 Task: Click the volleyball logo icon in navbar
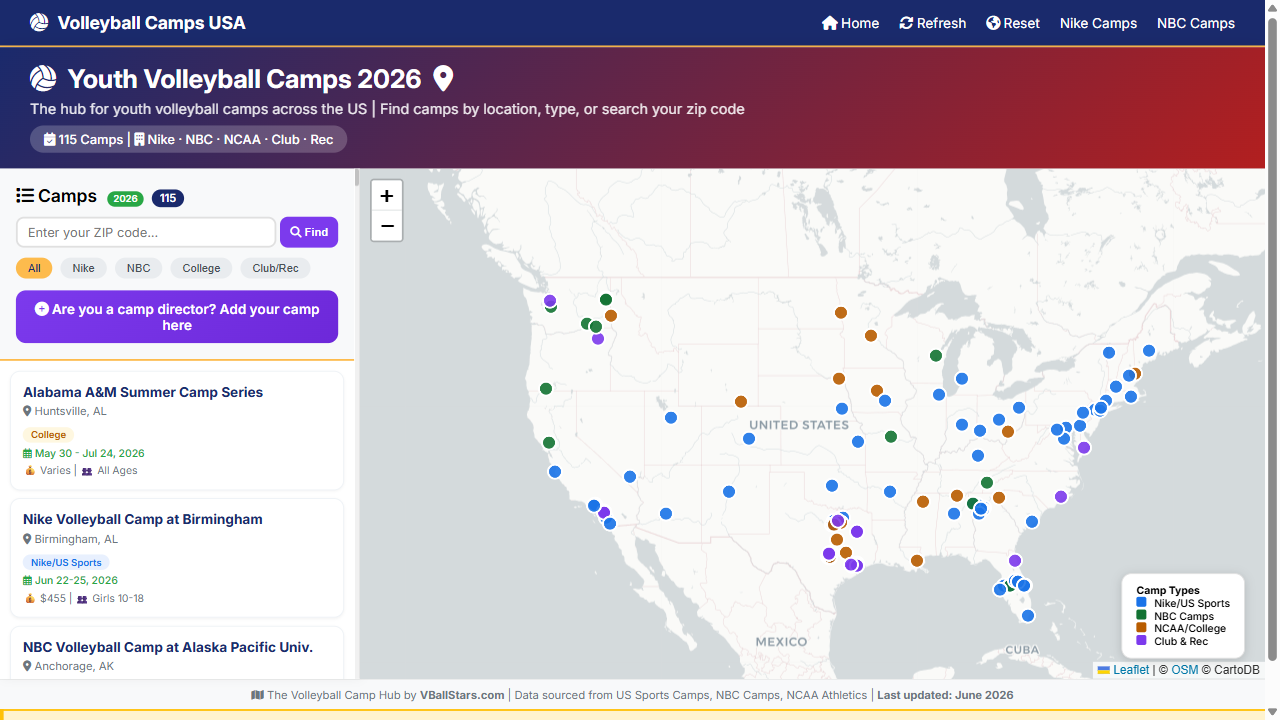(39, 22)
